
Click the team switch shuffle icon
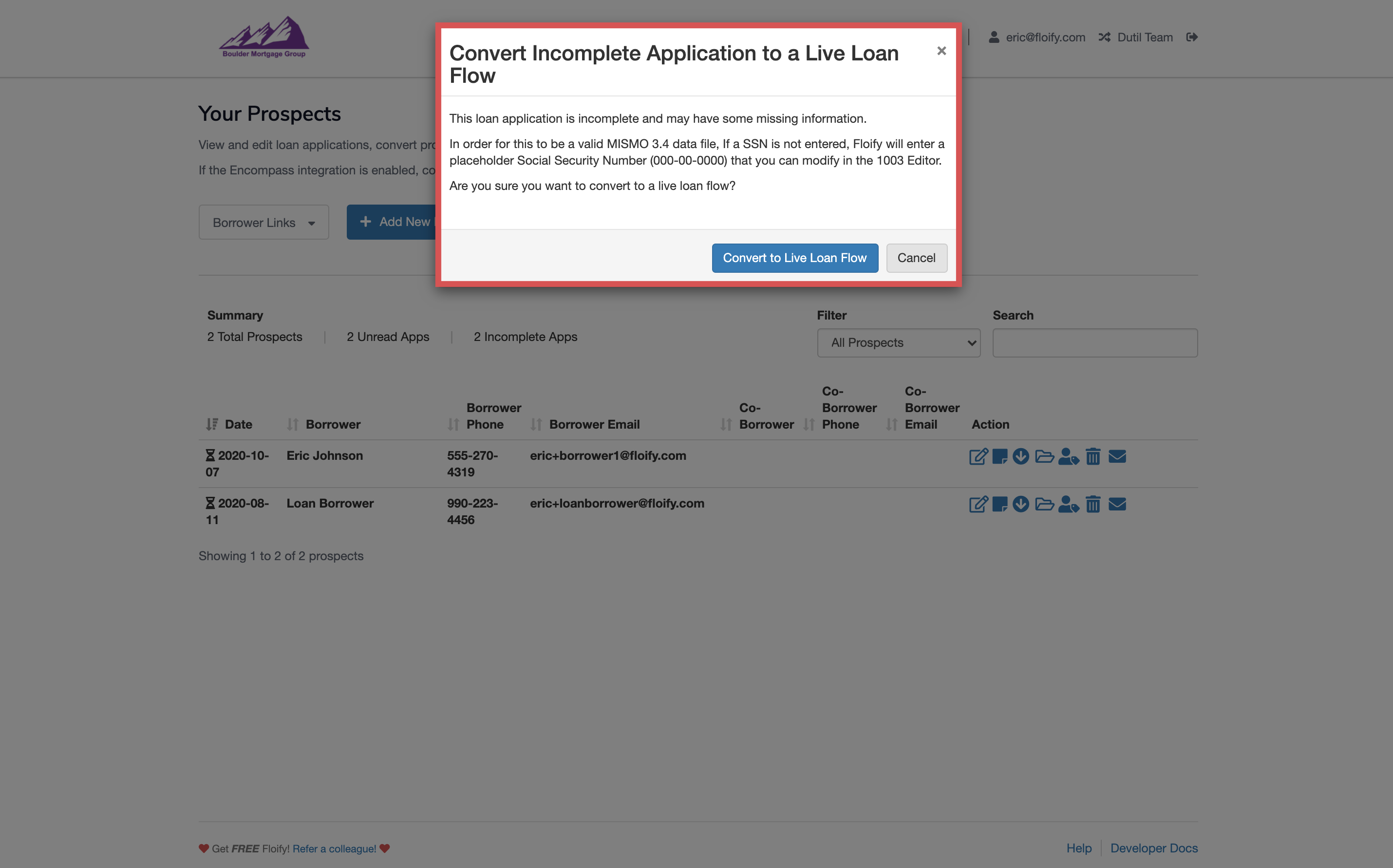click(x=1104, y=38)
